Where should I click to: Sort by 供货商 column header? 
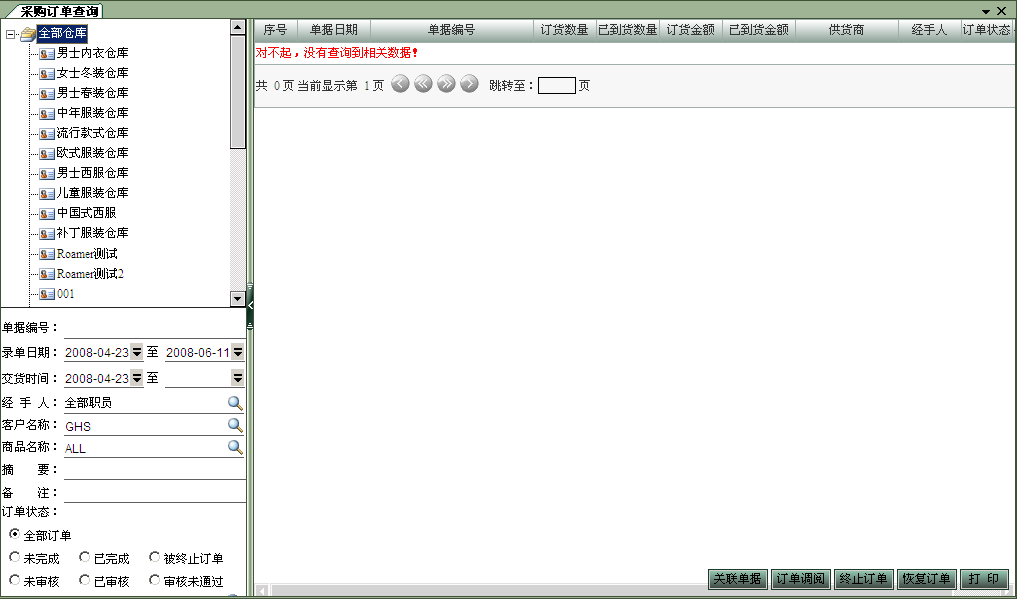click(x=846, y=30)
